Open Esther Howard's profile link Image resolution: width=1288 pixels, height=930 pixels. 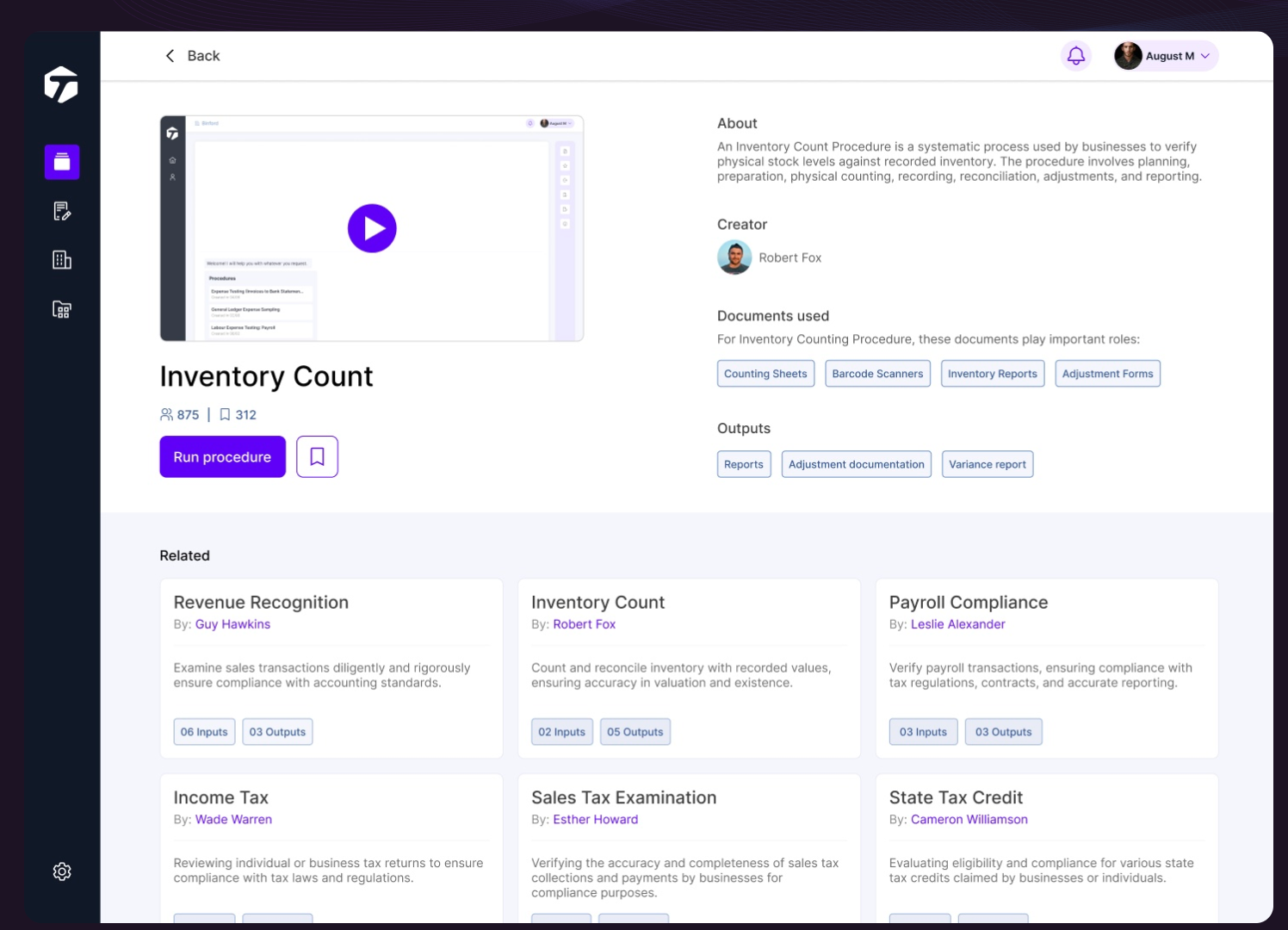pos(596,819)
